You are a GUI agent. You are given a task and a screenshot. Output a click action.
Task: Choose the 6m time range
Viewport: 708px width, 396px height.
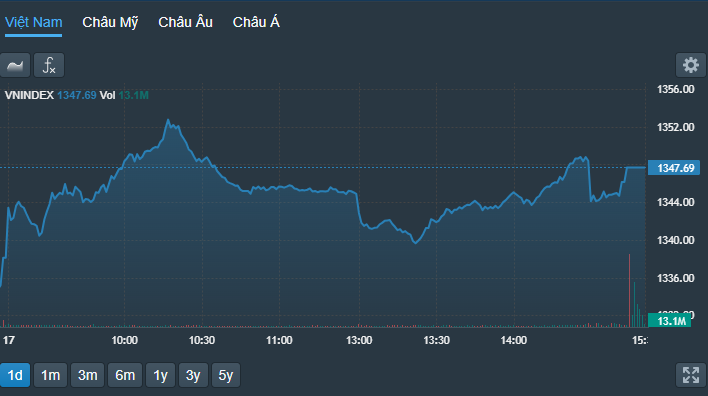click(125, 375)
